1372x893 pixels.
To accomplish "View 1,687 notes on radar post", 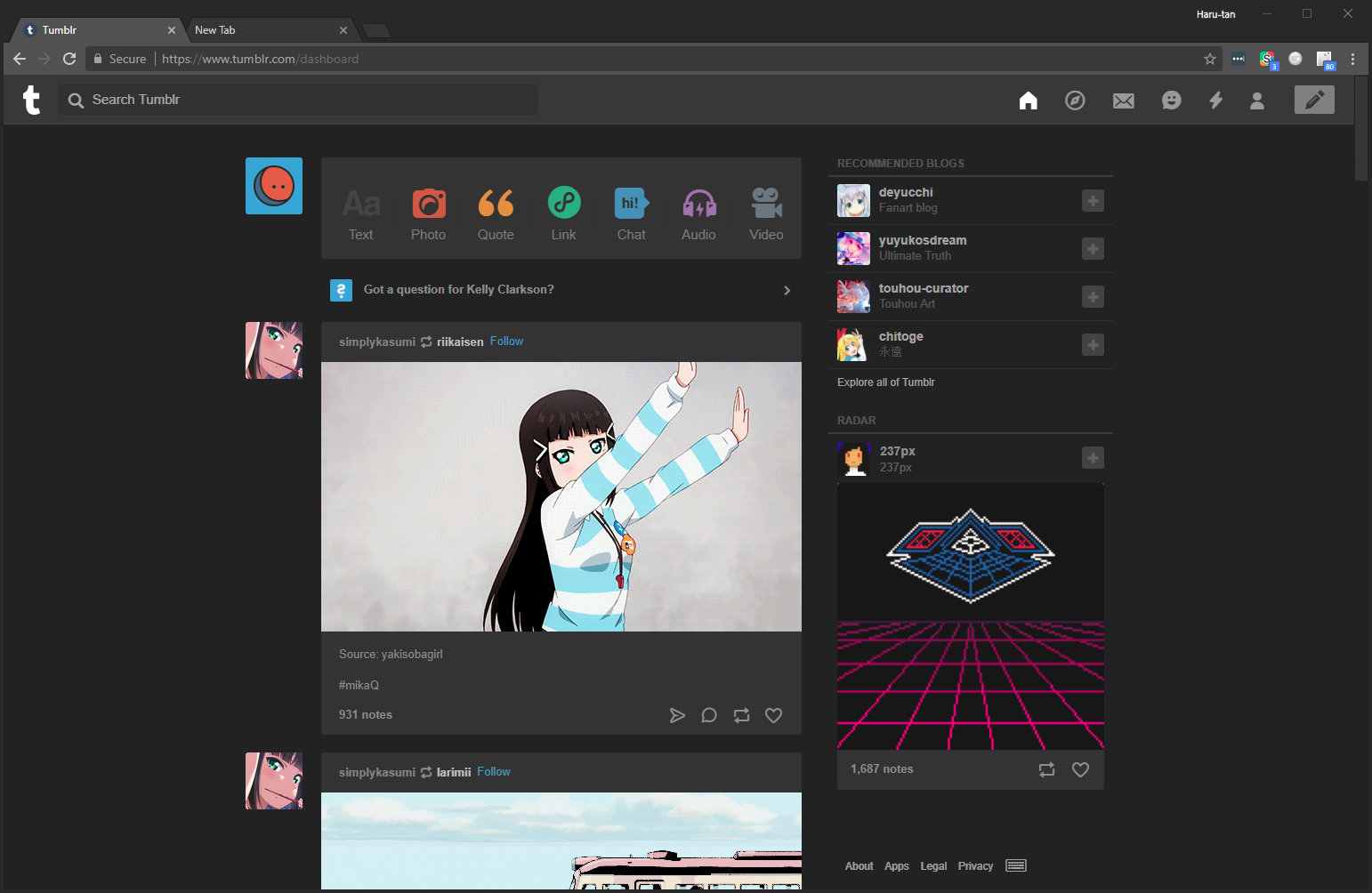I will coord(882,769).
